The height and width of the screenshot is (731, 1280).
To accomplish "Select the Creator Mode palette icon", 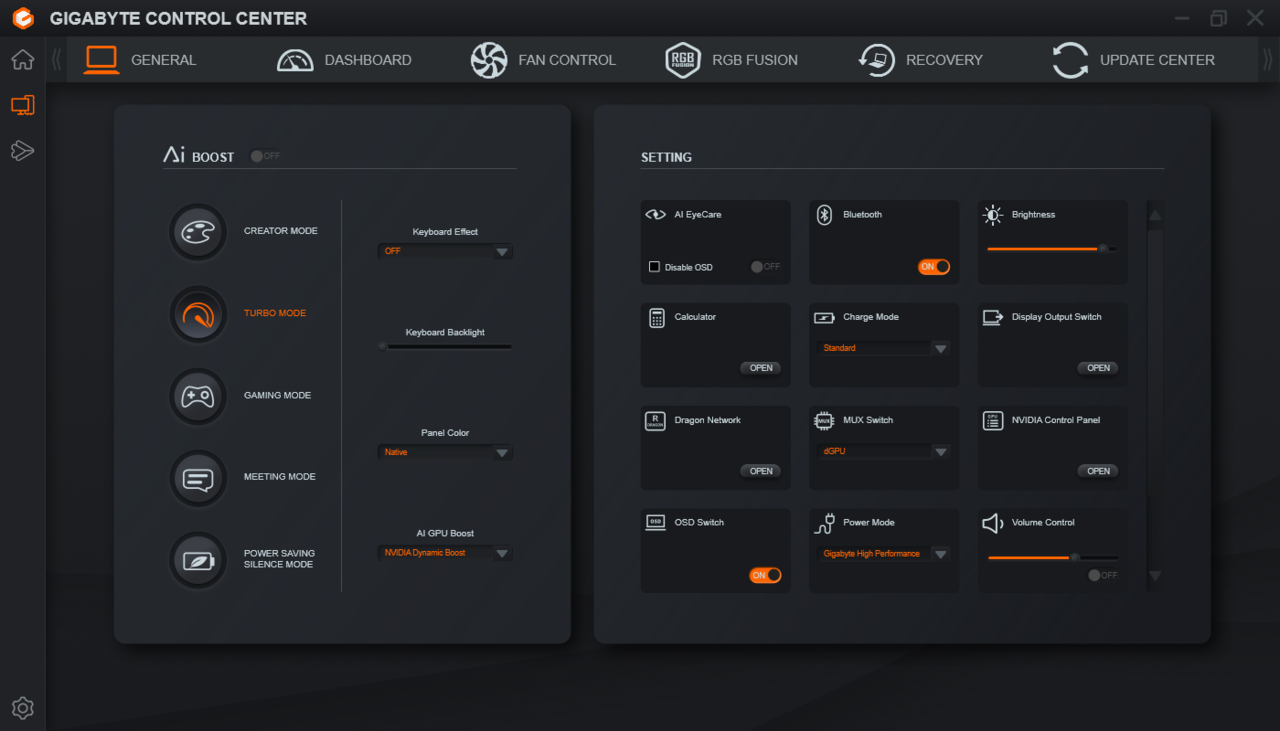I will 197,232.
